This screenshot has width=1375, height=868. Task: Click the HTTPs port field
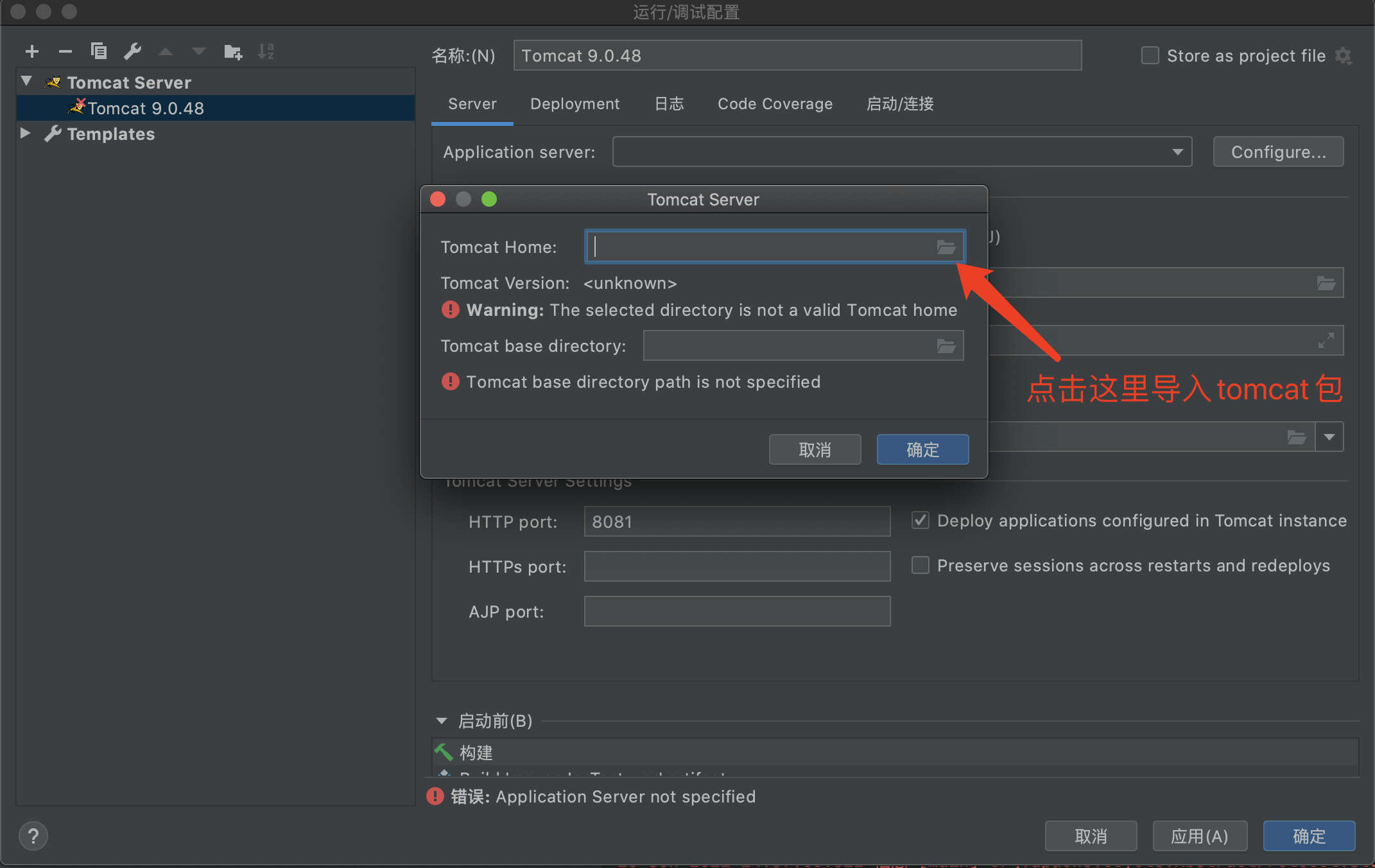(737, 566)
